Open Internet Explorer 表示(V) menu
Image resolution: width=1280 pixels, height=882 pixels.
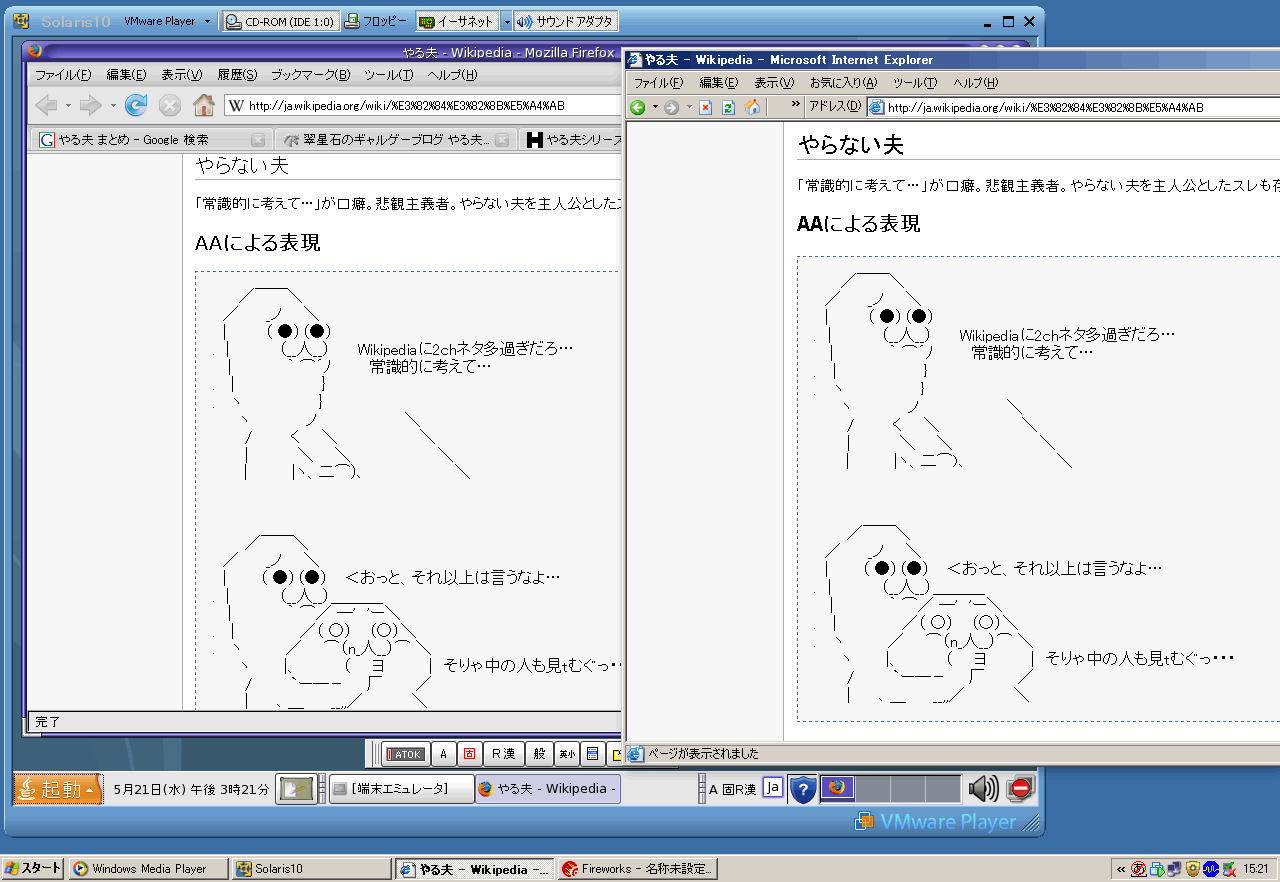pos(774,83)
